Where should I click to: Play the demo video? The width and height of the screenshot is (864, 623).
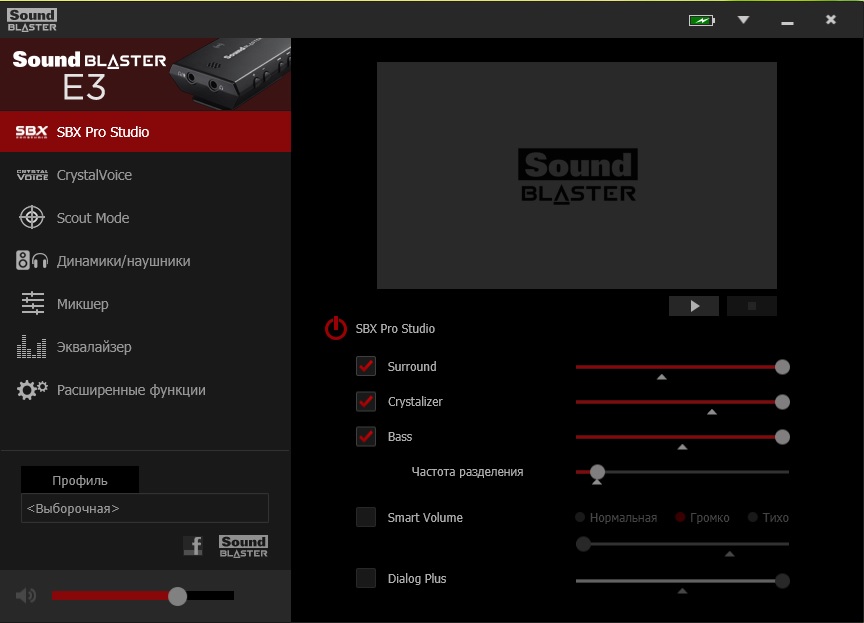(x=694, y=306)
